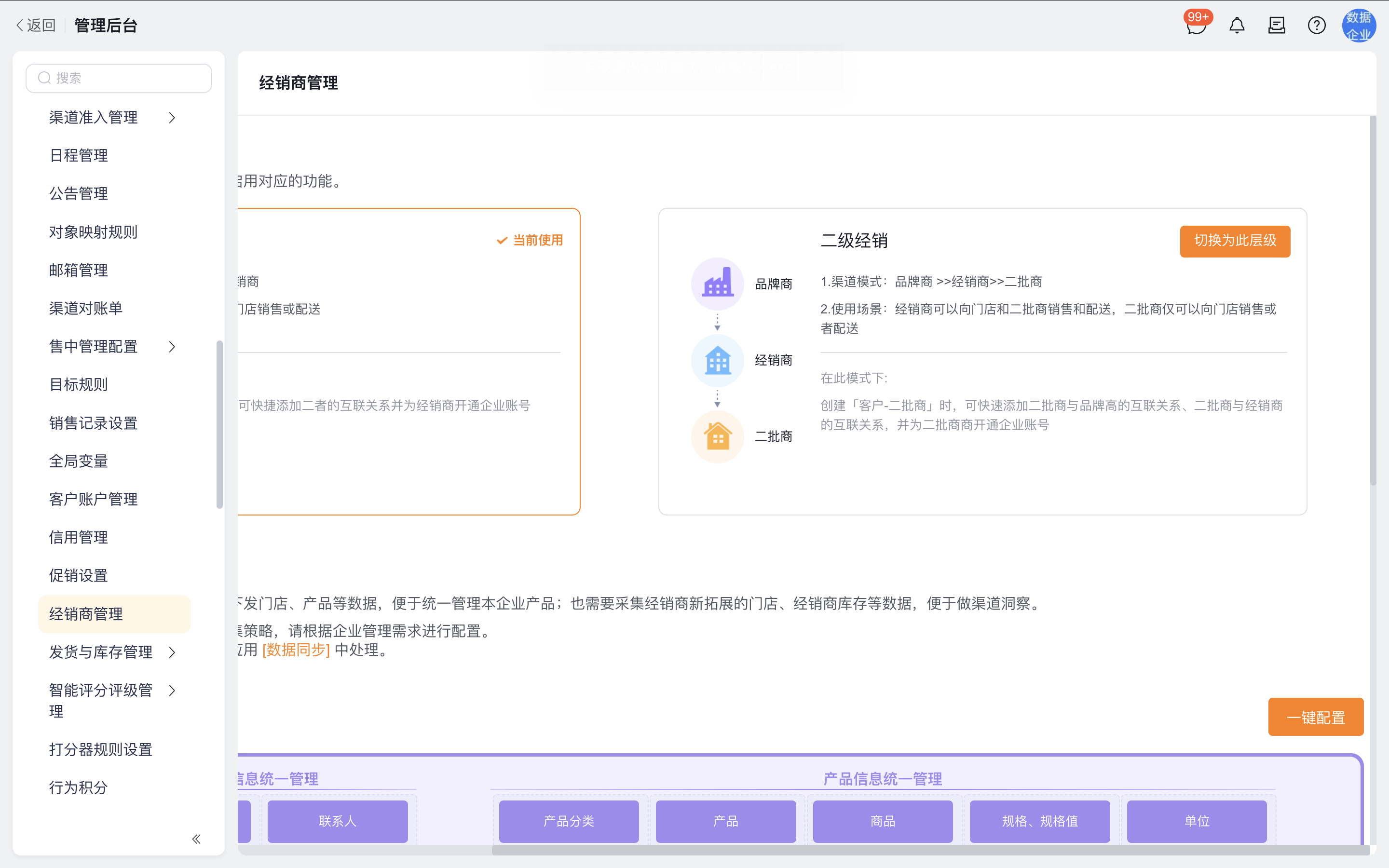This screenshot has height=868, width=1389.
Task: Expand 发货与库存管理 submenu
Action: pyautogui.click(x=171, y=652)
